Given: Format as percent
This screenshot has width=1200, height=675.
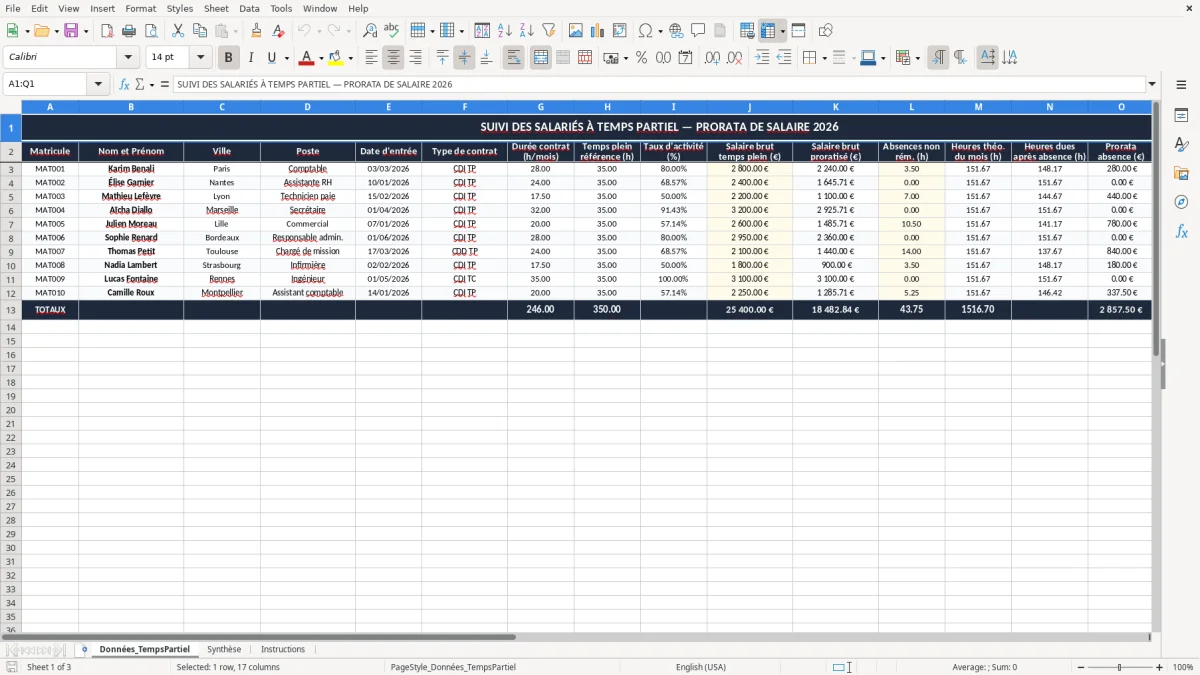Looking at the screenshot, I should (641, 58).
